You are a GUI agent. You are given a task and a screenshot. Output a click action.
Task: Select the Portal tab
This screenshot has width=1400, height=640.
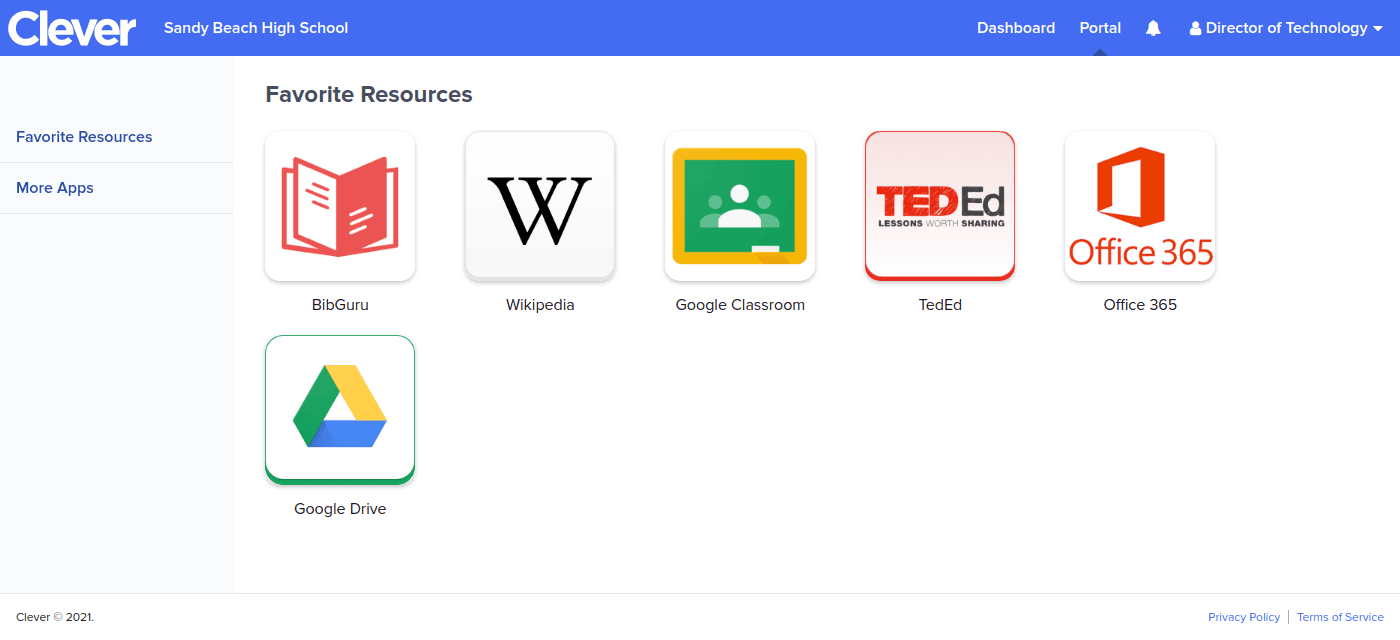pyautogui.click(x=1100, y=28)
